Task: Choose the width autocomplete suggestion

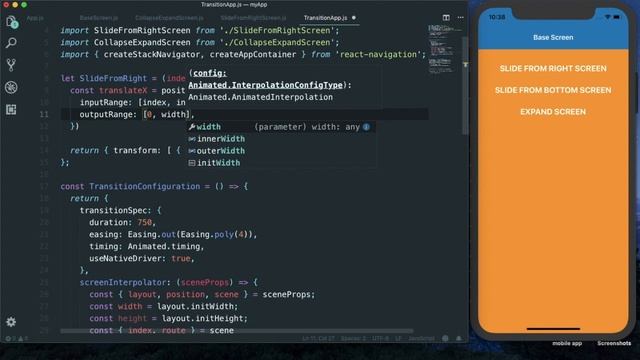Action: click(282, 127)
